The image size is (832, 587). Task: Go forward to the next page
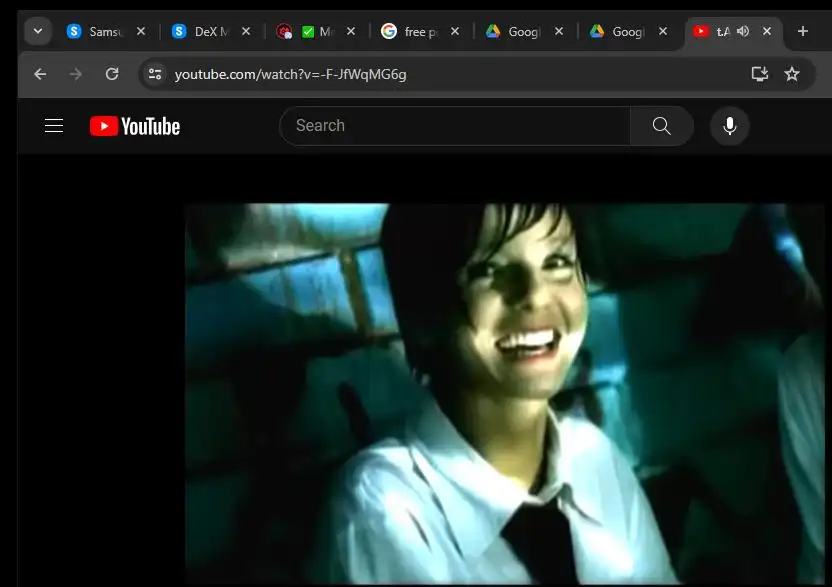click(76, 74)
